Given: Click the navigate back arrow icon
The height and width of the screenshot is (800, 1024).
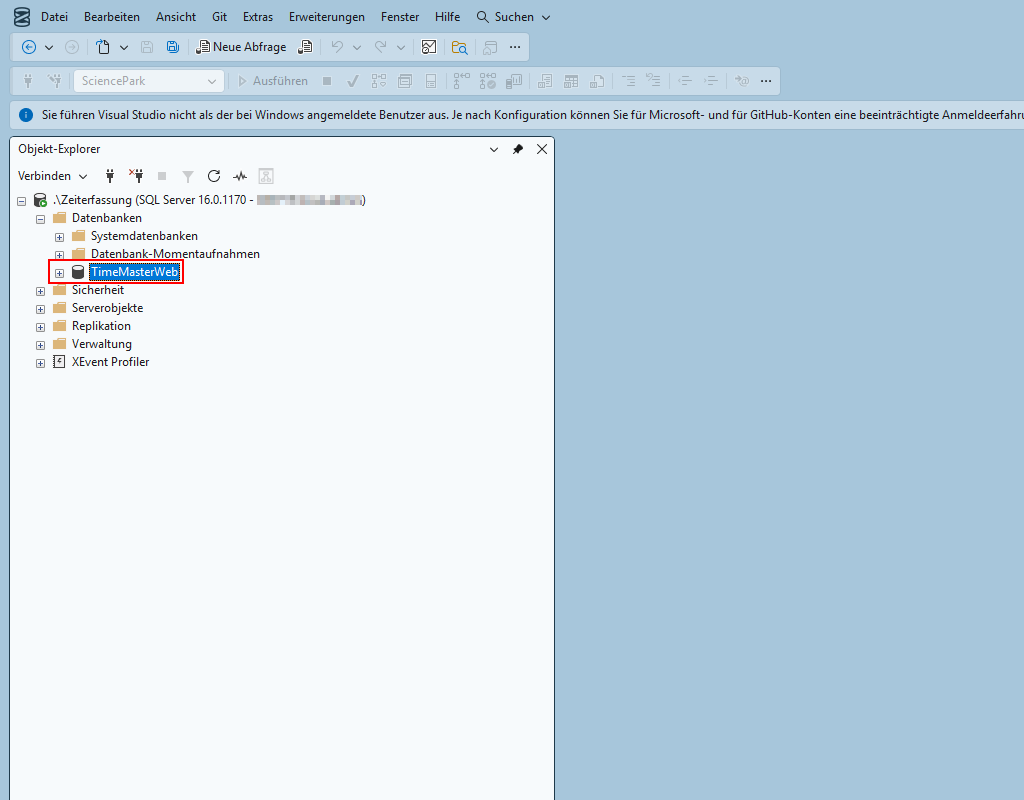Looking at the screenshot, I should 28,47.
